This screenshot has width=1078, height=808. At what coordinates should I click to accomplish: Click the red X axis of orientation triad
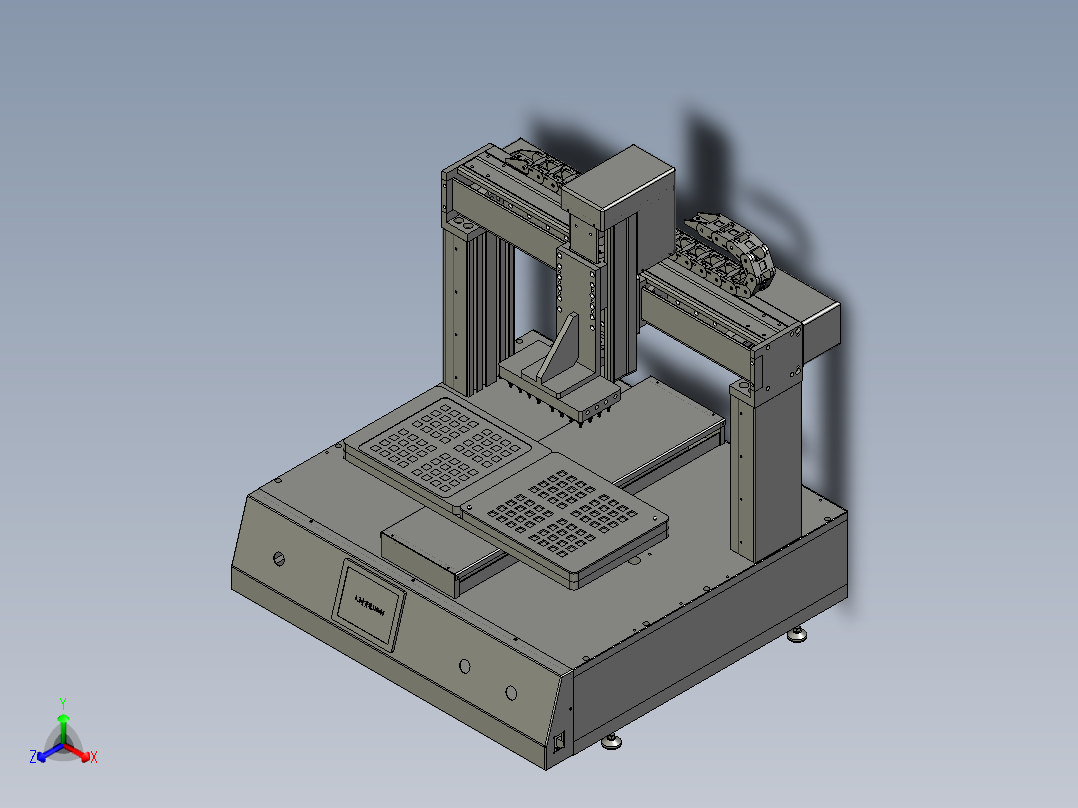click(78, 752)
